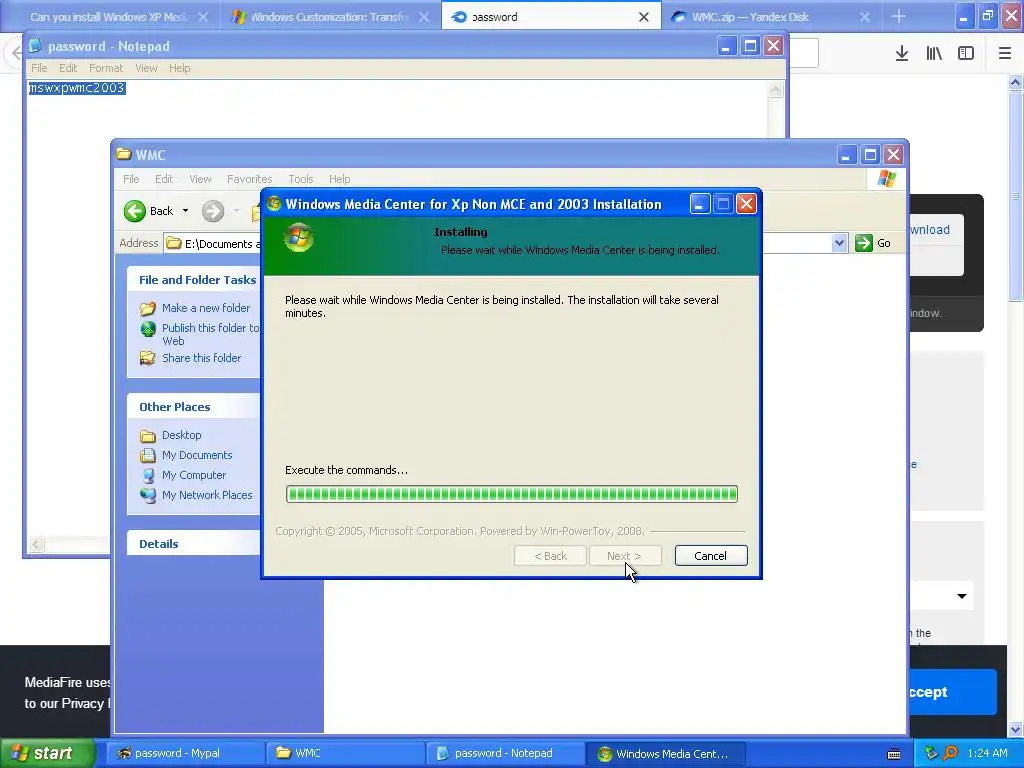The image size is (1024, 768).
Task: Switch to Windows Media Center taskbar button
Action: pos(664,753)
